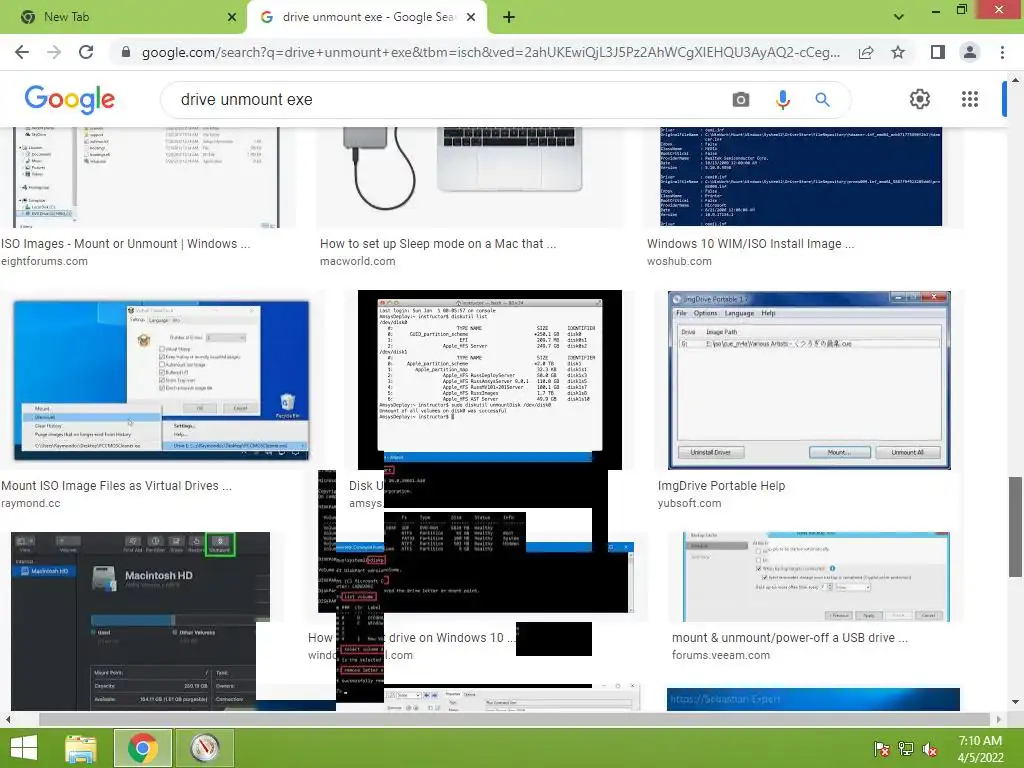The width and height of the screenshot is (1024, 768).
Task: Open the Mac laptop with drive thumbnail
Action: tap(463, 168)
